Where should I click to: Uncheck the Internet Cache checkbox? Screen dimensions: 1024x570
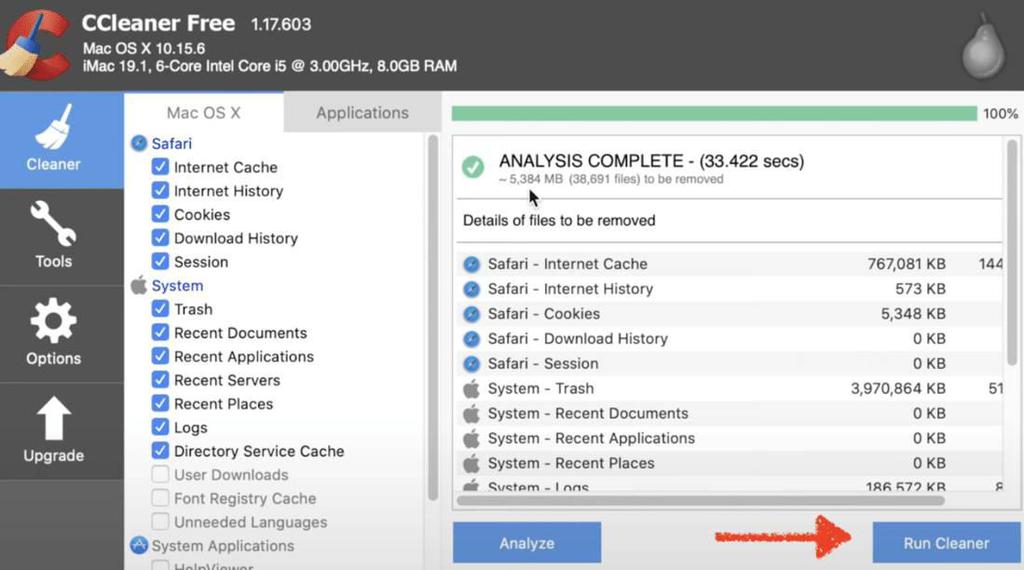pos(160,167)
